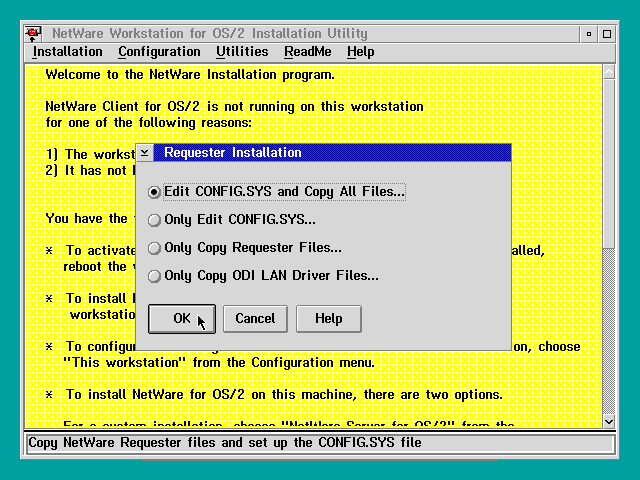The width and height of the screenshot is (640, 480).
Task: Select Only Copy Requester Files option
Action: (245, 248)
